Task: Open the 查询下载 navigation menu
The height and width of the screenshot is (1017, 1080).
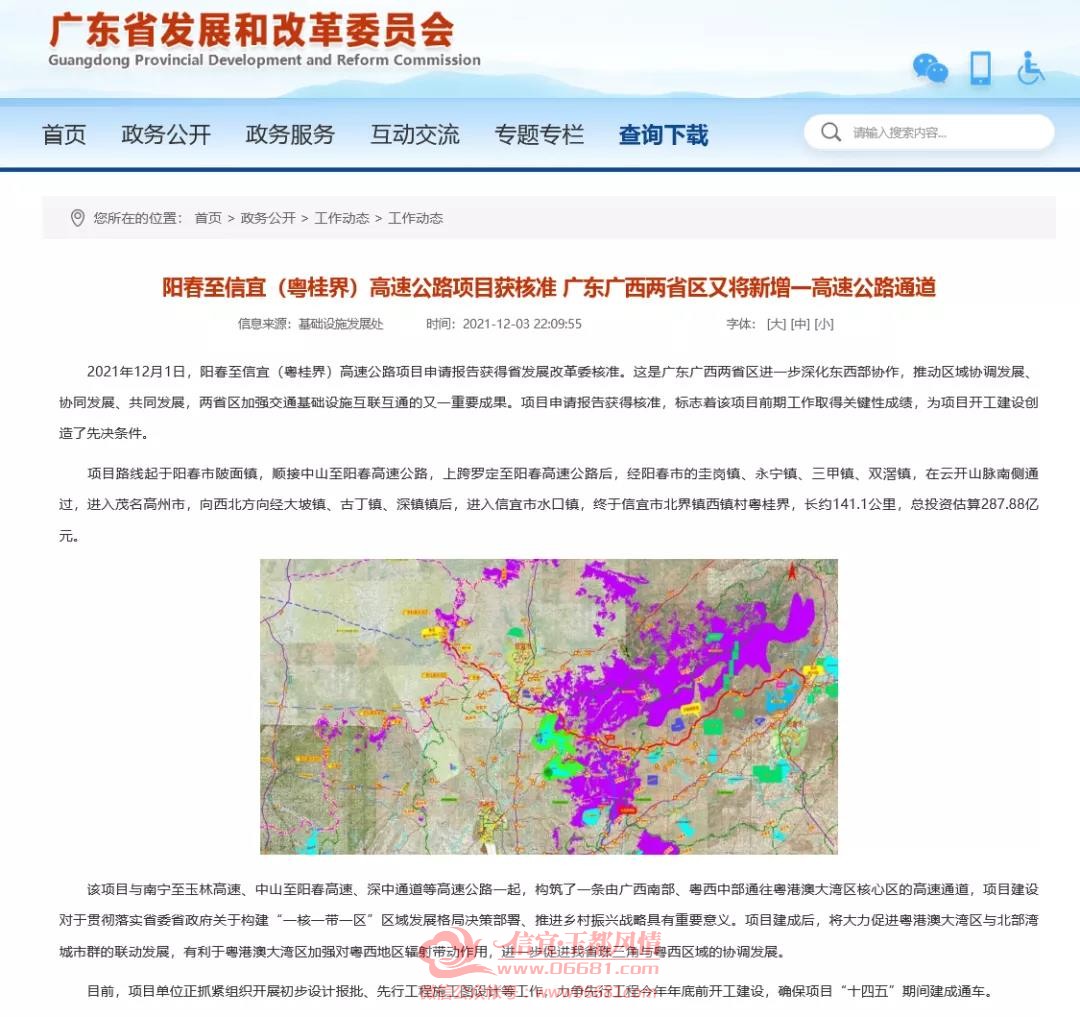Action: 663,134
